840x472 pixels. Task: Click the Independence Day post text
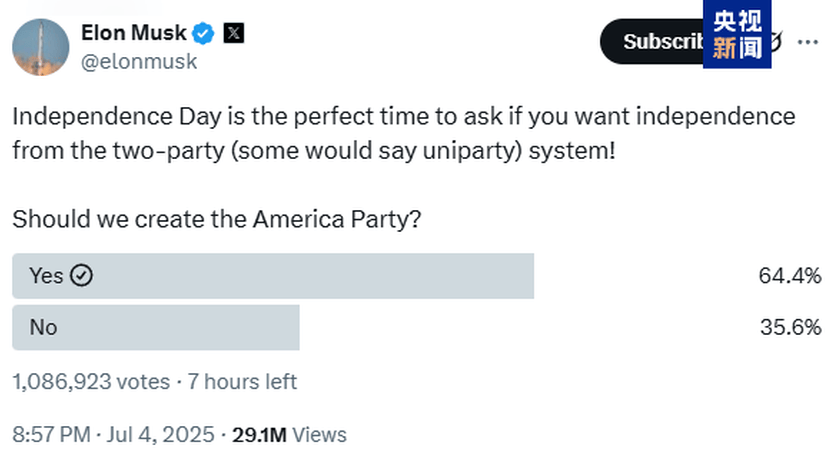coord(403,133)
